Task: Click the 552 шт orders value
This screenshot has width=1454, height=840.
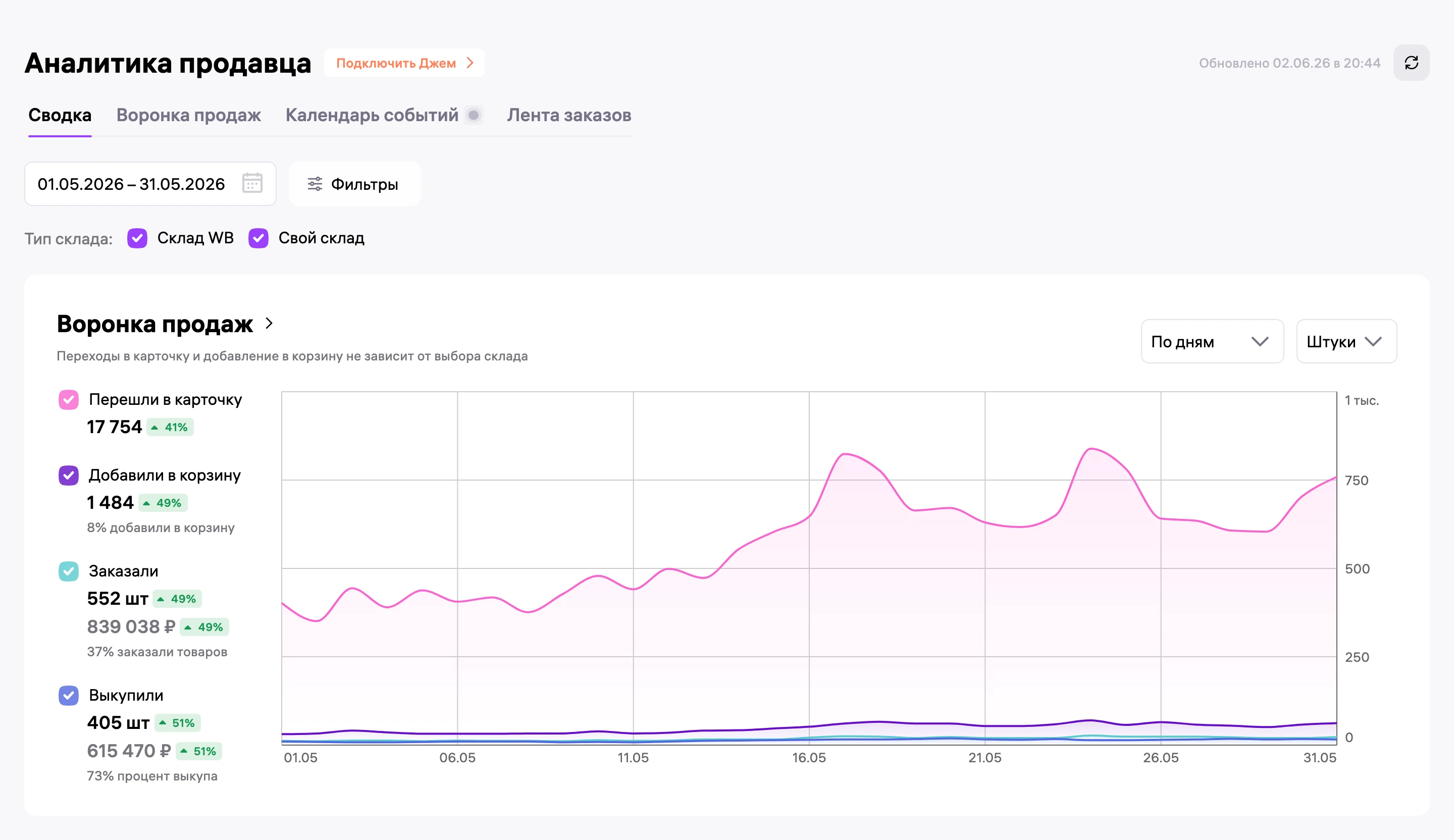Action: coord(118,599)
